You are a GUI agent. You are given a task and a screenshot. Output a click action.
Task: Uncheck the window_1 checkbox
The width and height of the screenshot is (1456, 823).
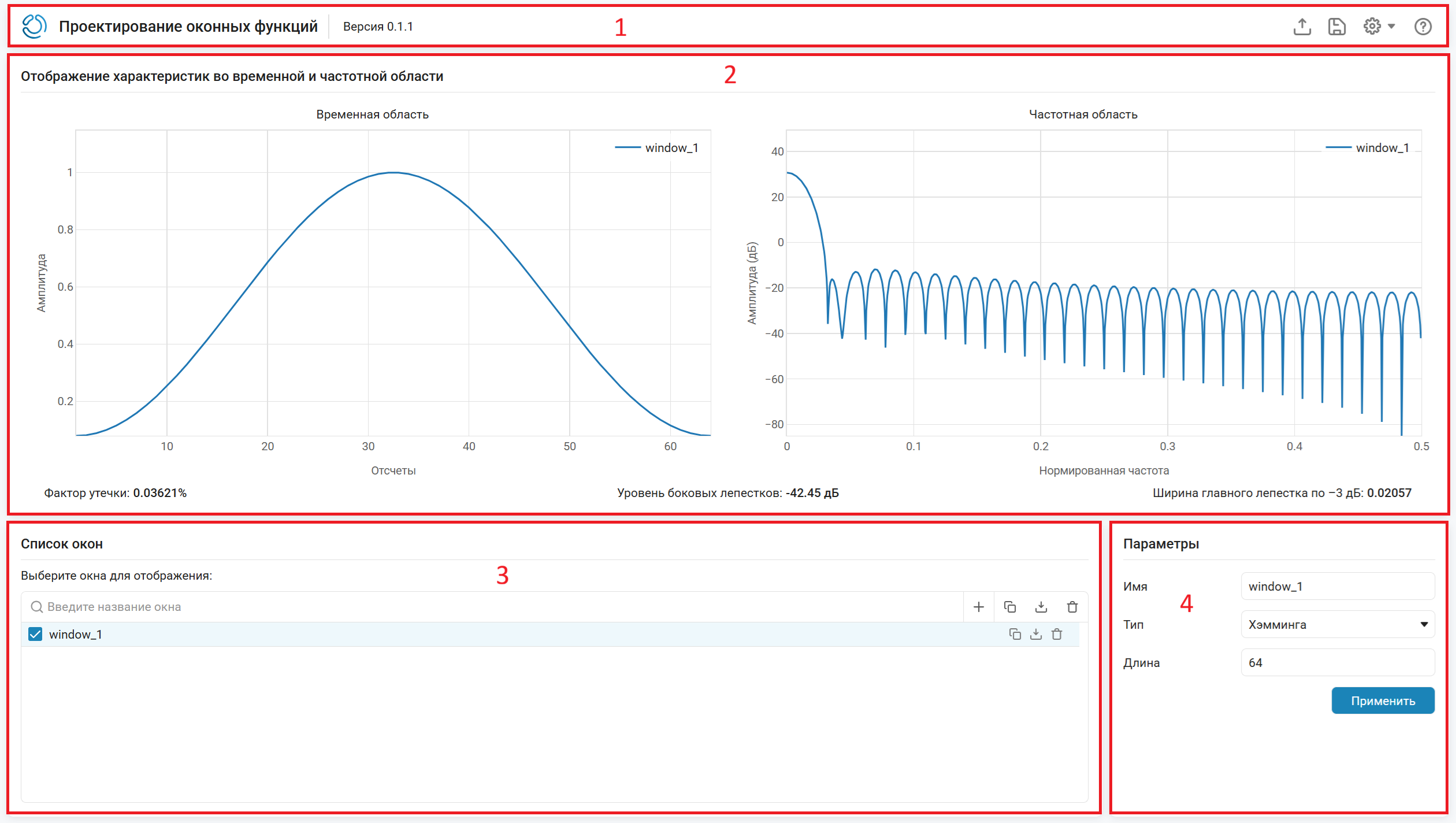point(35,634)
